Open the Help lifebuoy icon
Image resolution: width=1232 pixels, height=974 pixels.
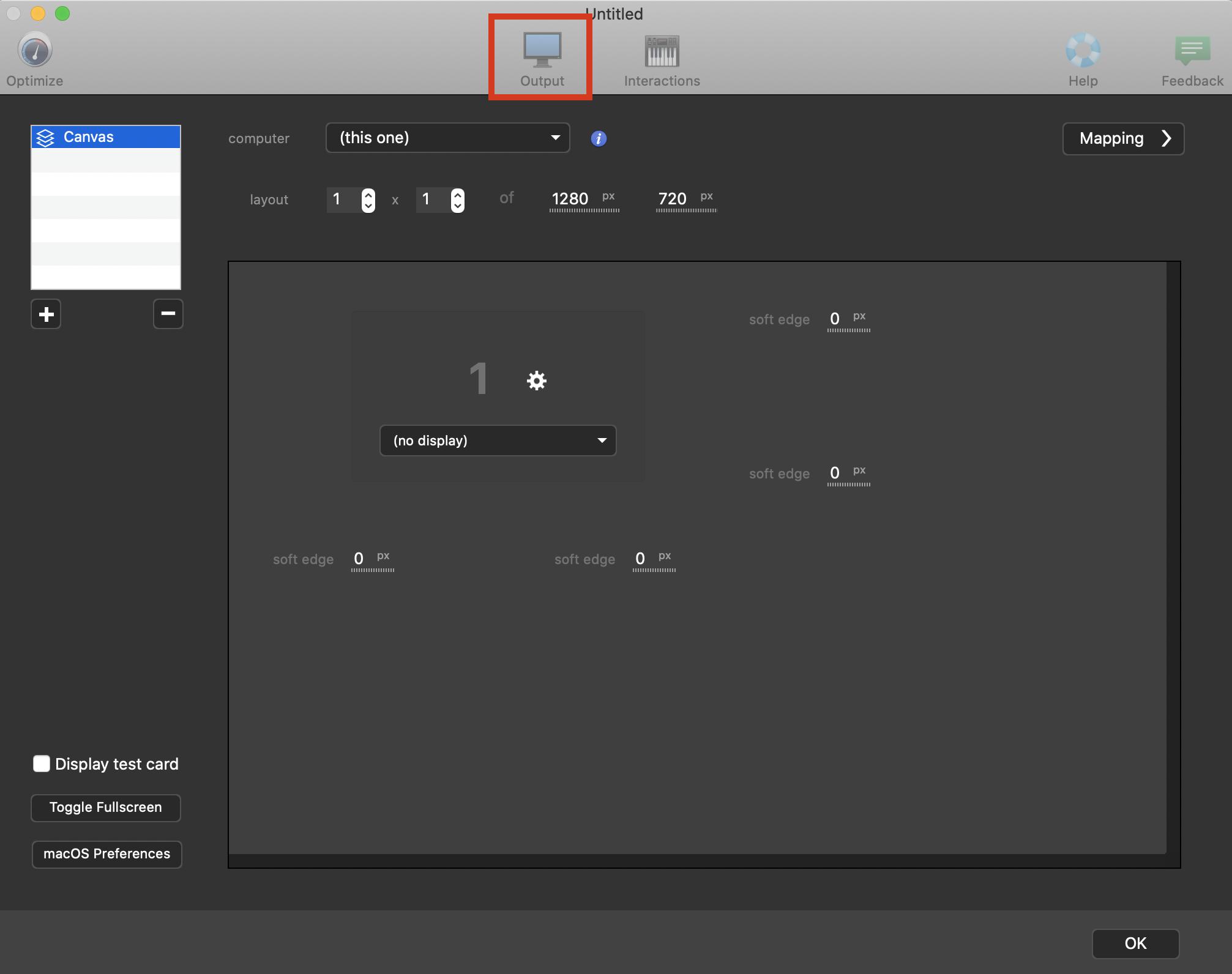(1083, 51)
